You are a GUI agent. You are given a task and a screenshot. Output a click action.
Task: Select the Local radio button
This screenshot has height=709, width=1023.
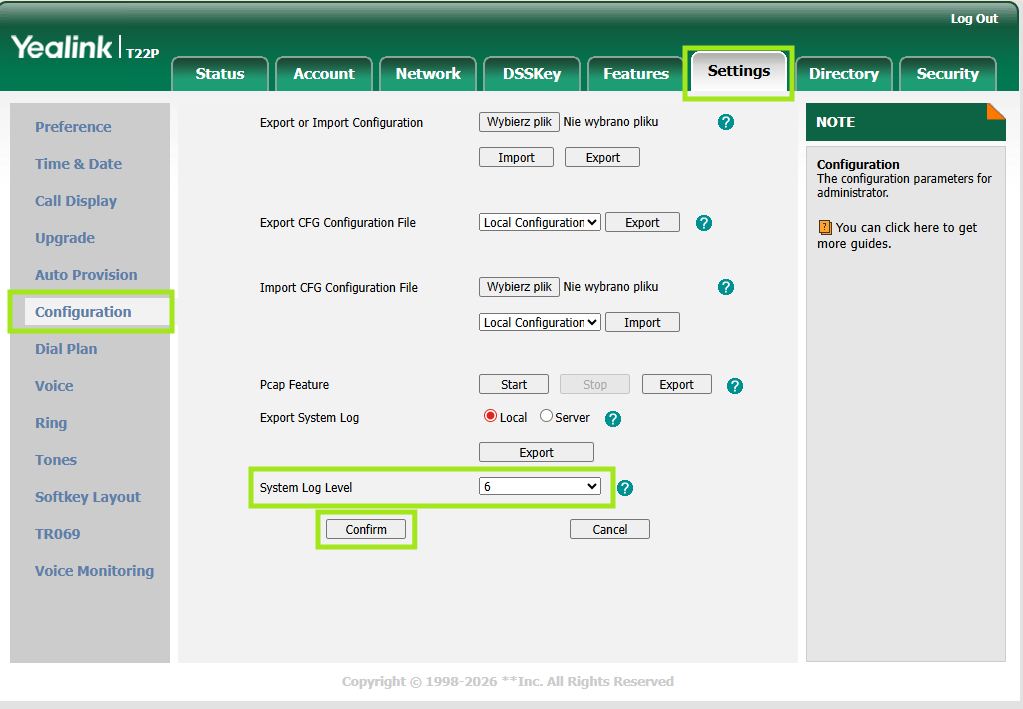click(x=490, y=416)
